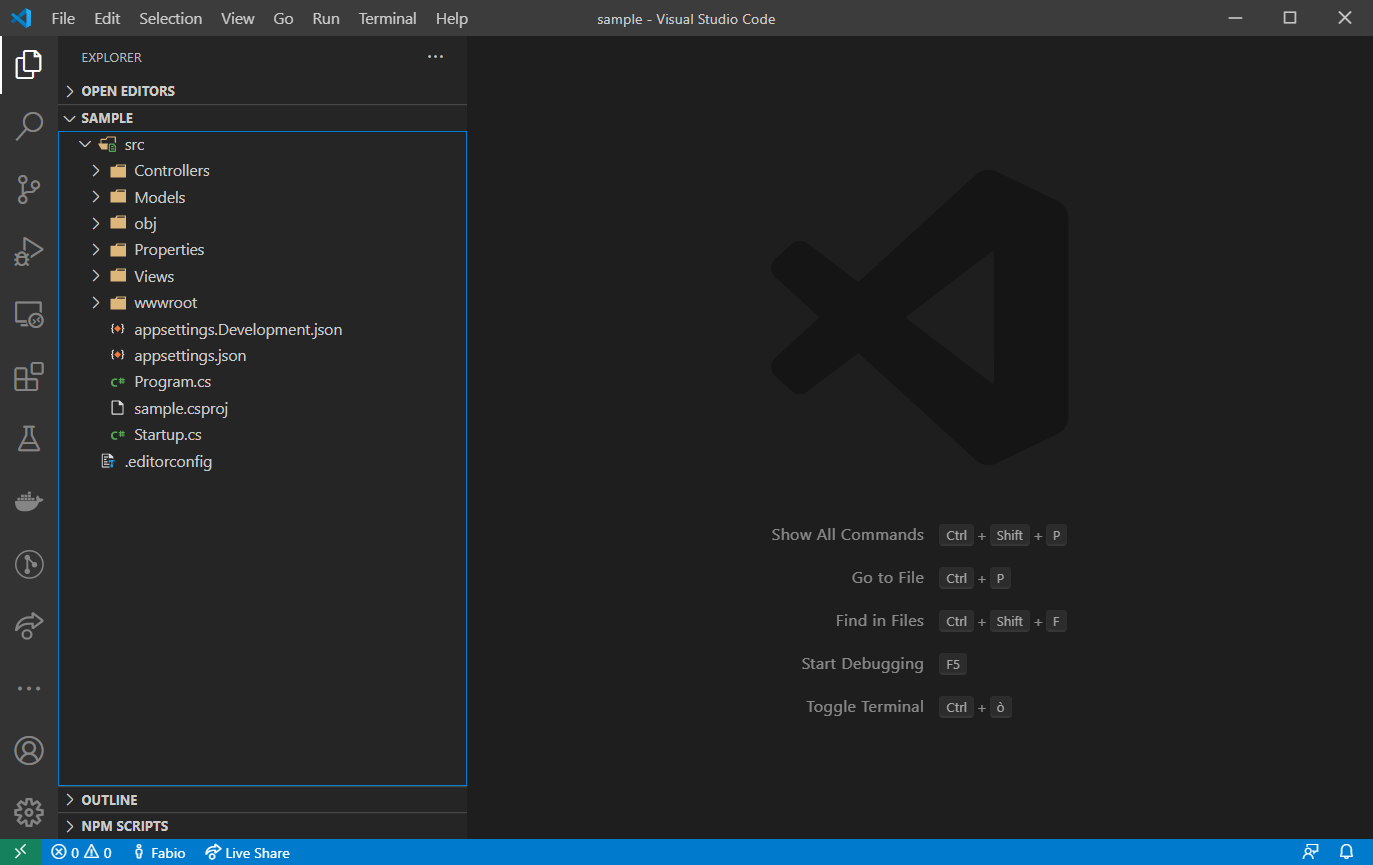The image size is (1373, 865).
Task: Open the Remote Explorer view
Action: (x=29, y=315)
